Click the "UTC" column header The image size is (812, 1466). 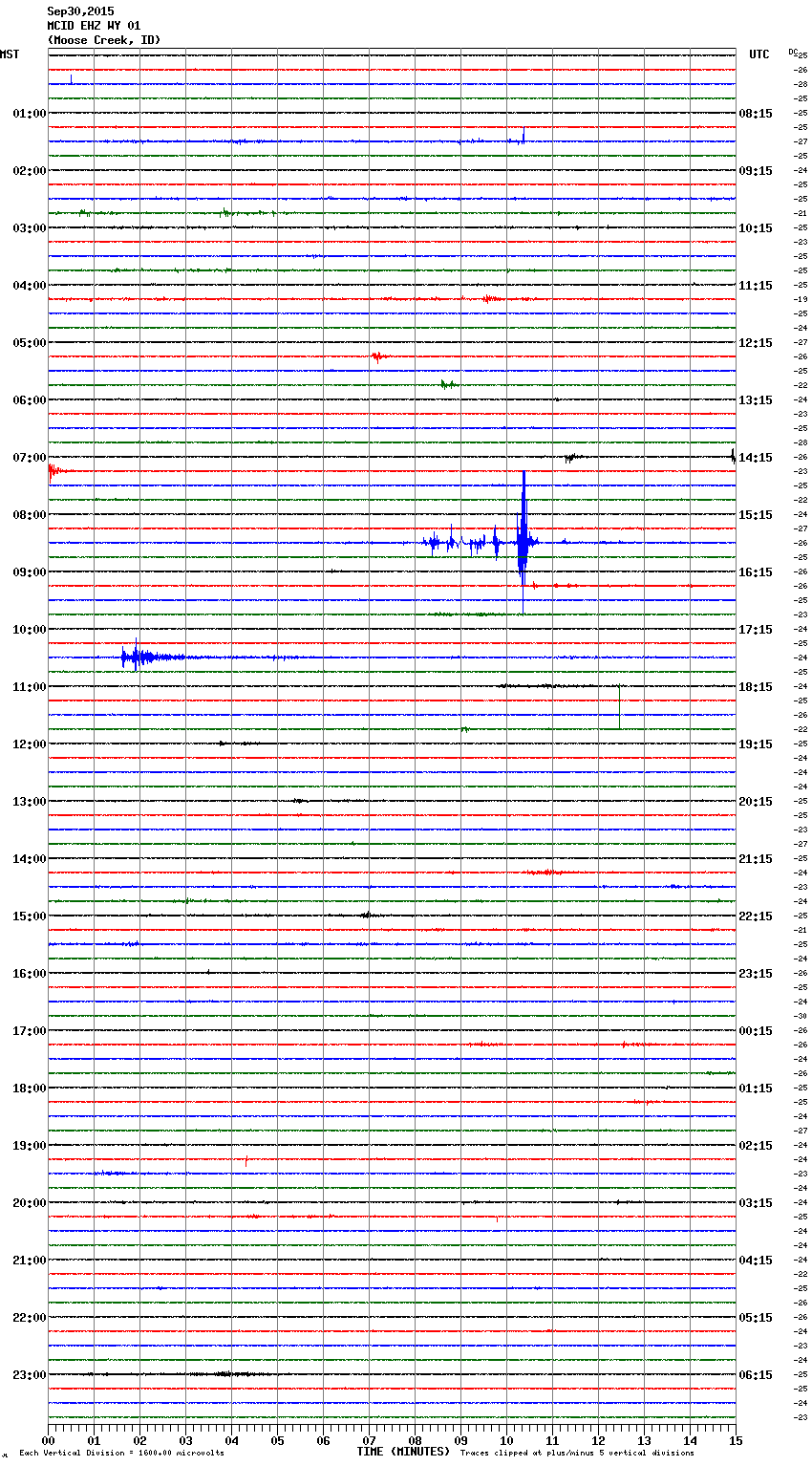coord(759,54)
